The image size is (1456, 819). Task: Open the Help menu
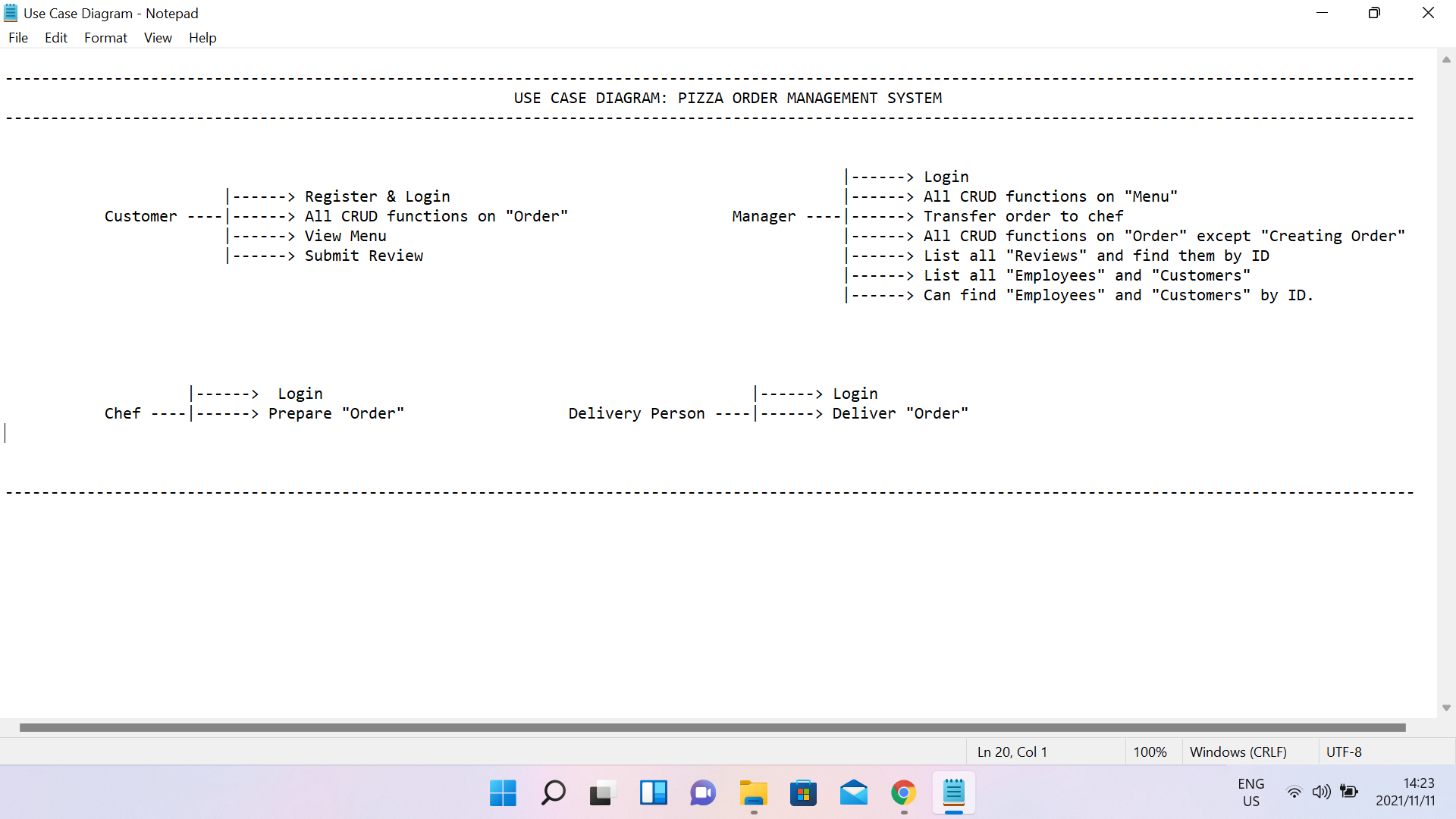click(202, 38)
